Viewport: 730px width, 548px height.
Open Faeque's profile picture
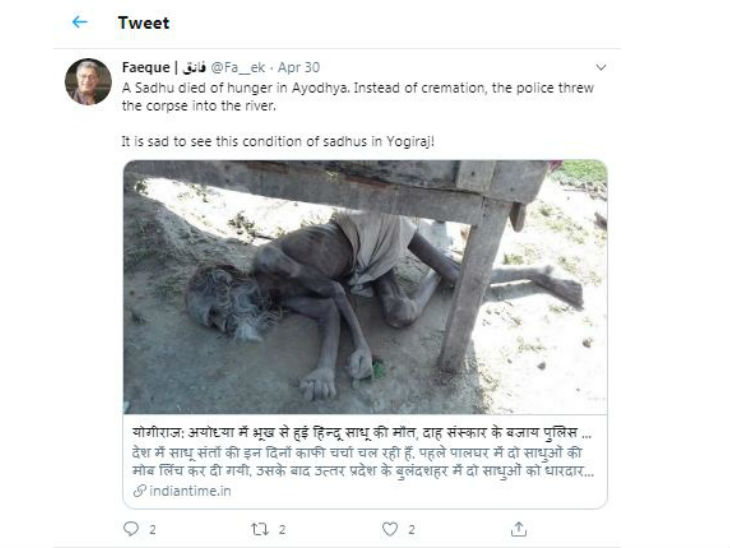coord(88,81)
